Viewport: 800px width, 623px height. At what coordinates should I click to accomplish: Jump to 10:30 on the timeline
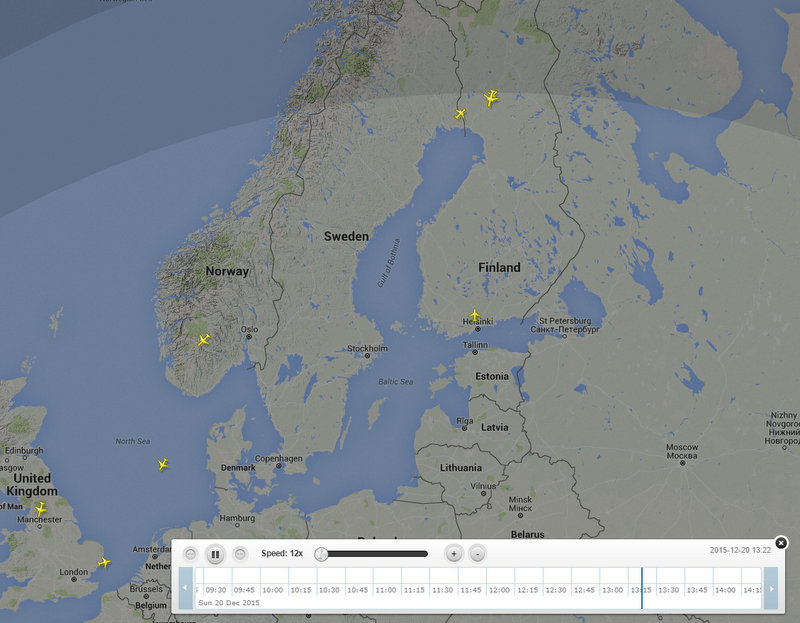[329, 590]
